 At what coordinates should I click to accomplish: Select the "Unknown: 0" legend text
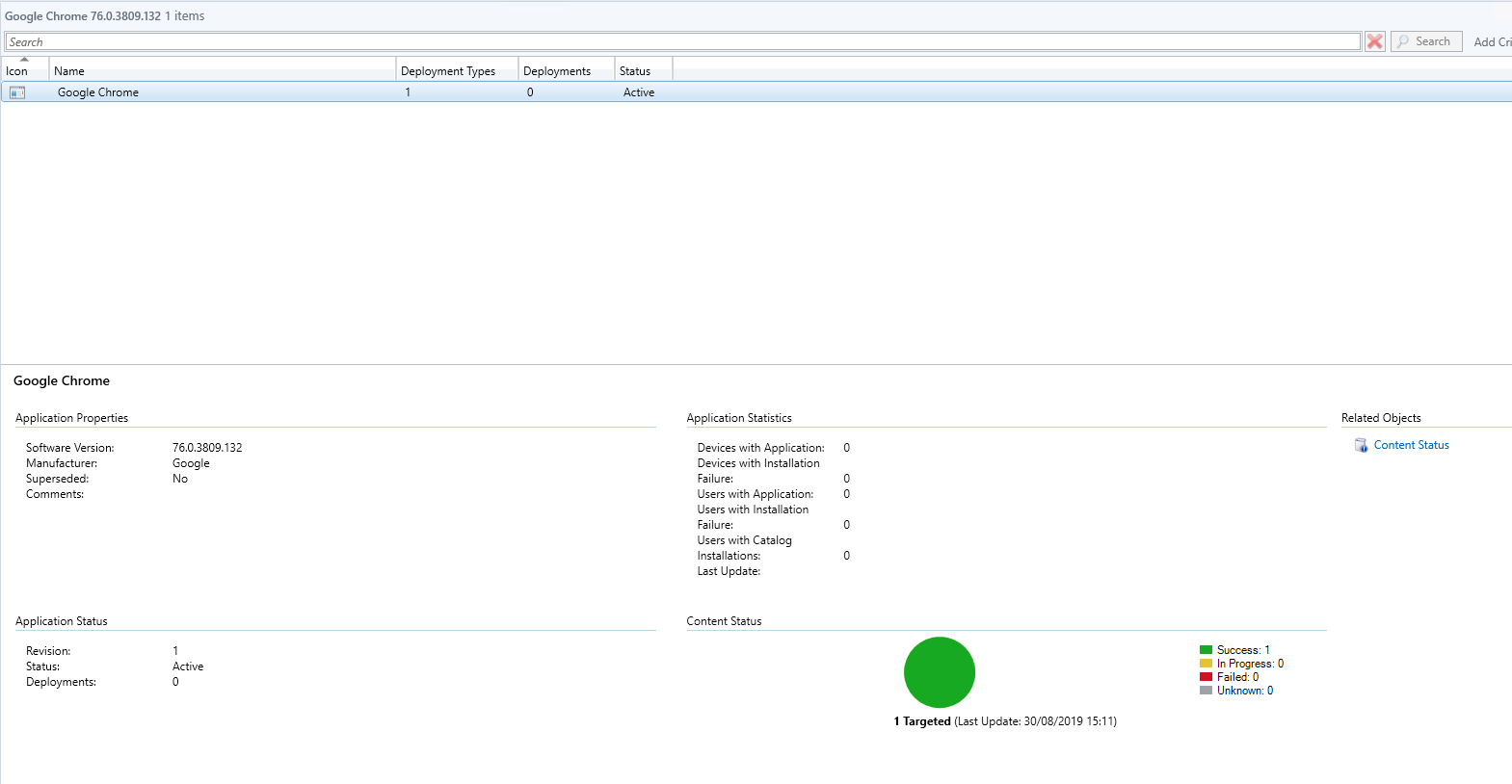1245,691
